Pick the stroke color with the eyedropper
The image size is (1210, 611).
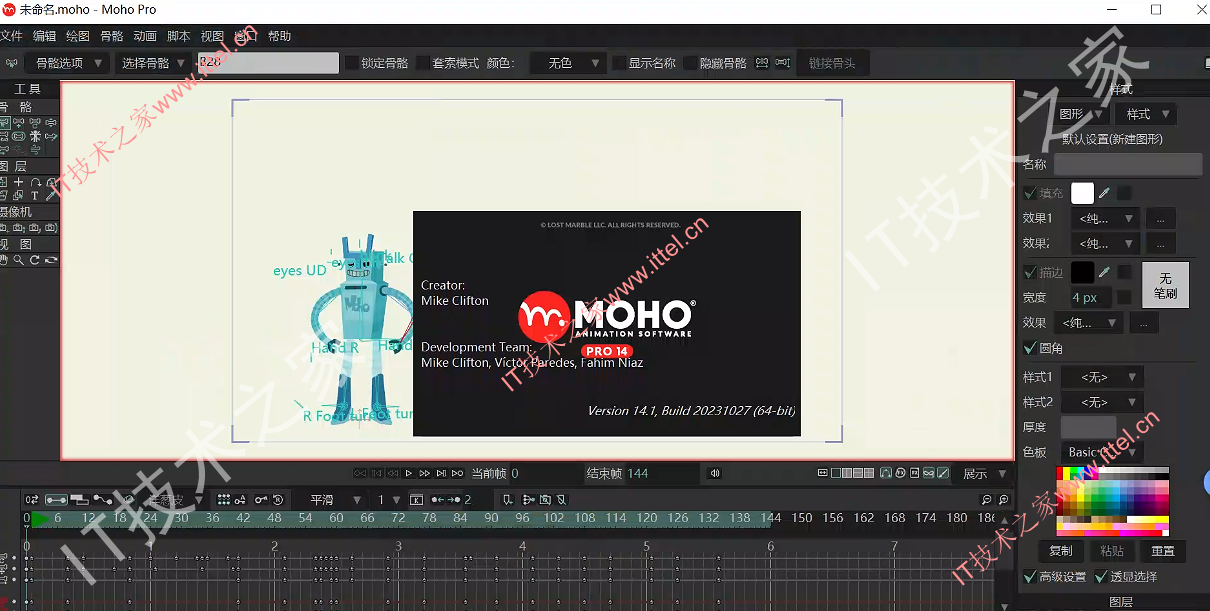click(x=1105, y=272)
